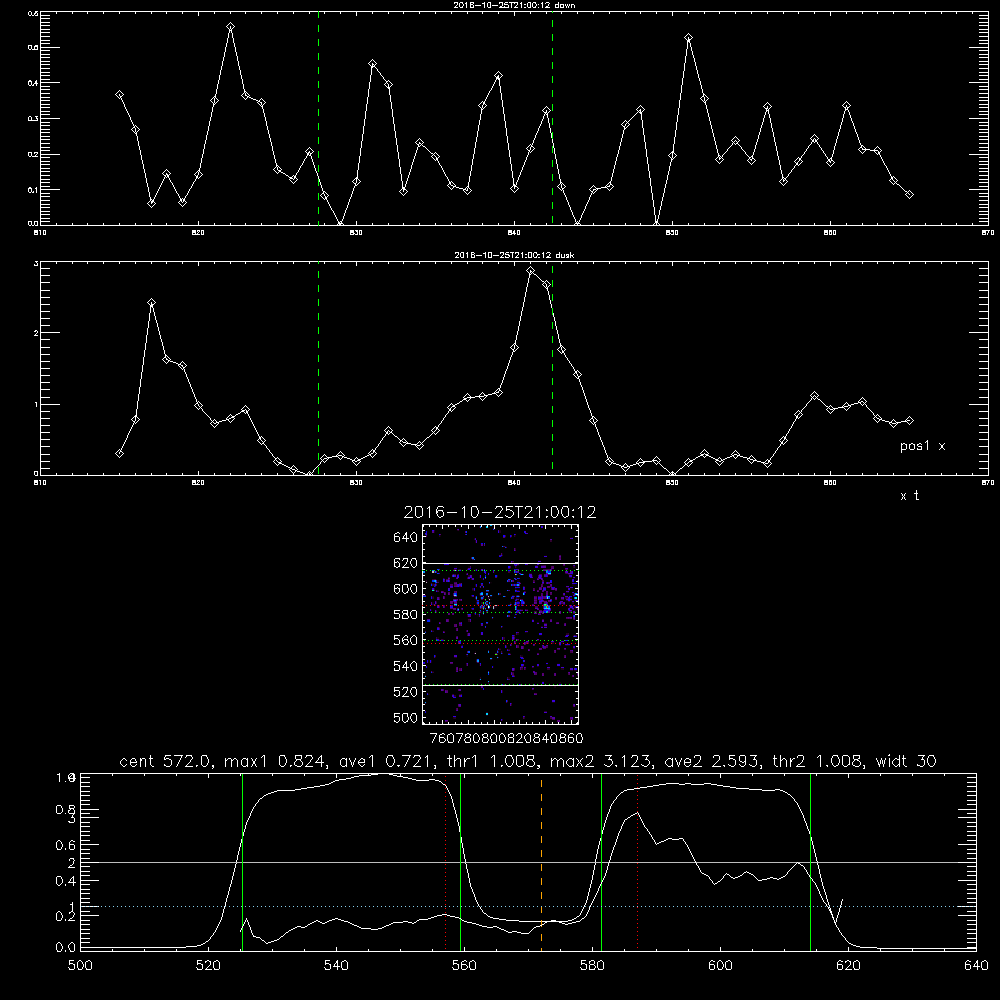Click the last diamond point of the dawn plot

point(909,195)
